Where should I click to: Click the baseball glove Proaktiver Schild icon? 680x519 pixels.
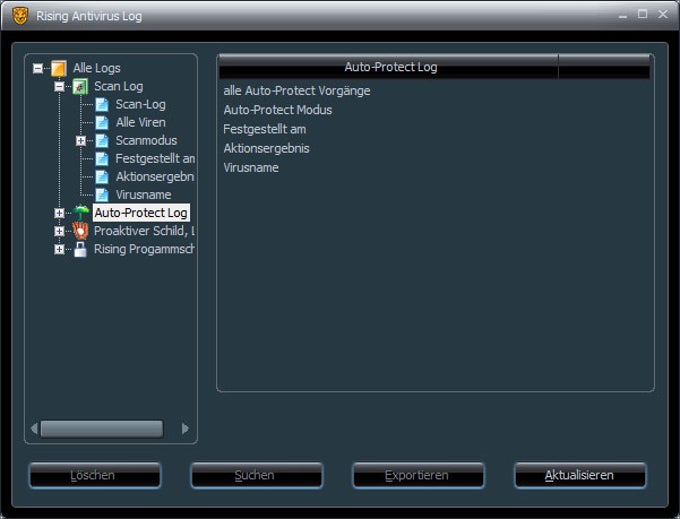tap(80, 231)
